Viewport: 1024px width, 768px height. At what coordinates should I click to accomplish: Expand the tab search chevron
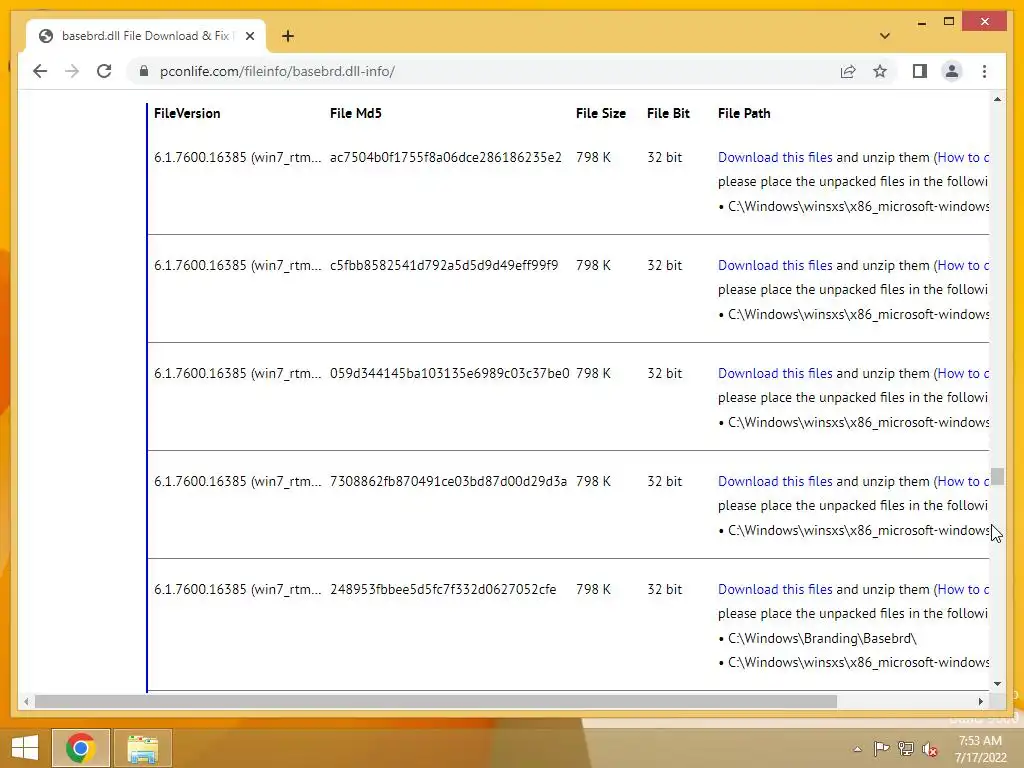pos(884,36)
